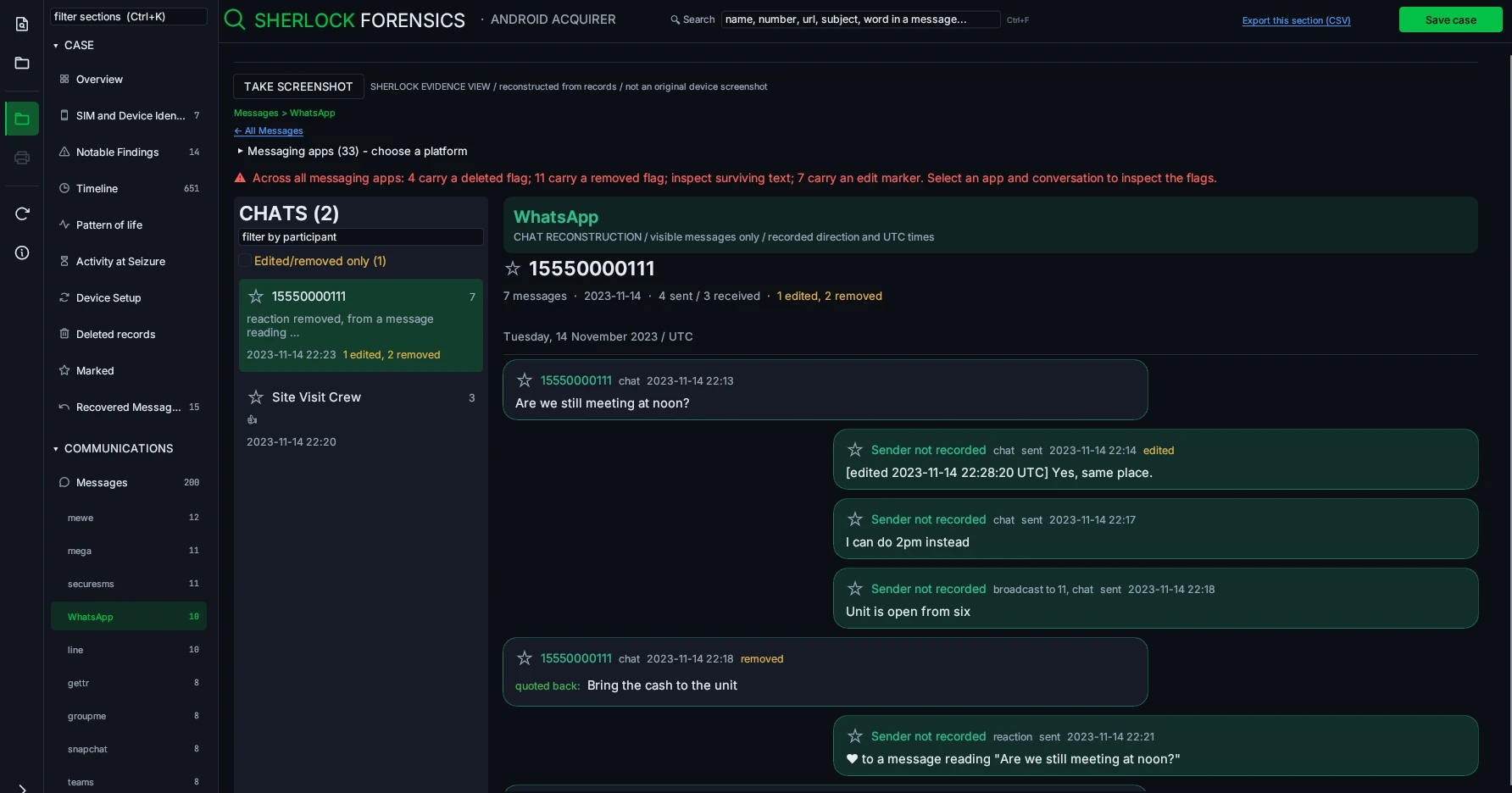
Task: Open the info circle icon in left rail
Action: pos(22,252)
